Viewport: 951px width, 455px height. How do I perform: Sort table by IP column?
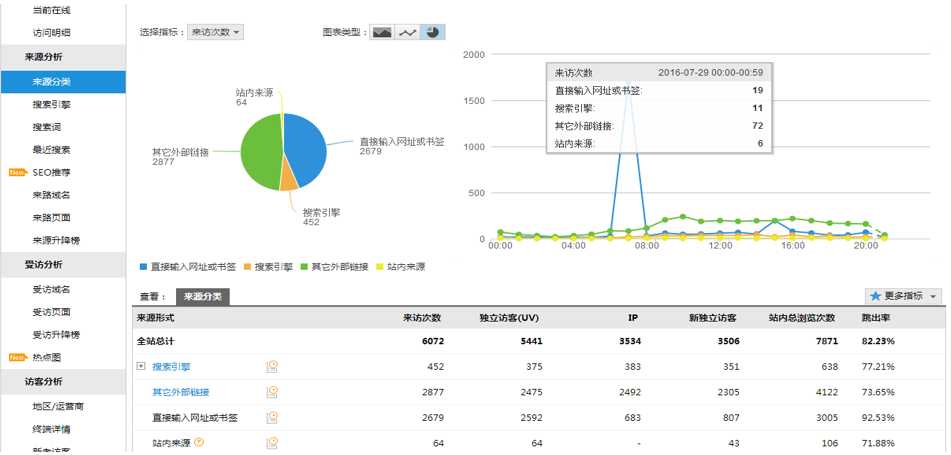point(634,318)
